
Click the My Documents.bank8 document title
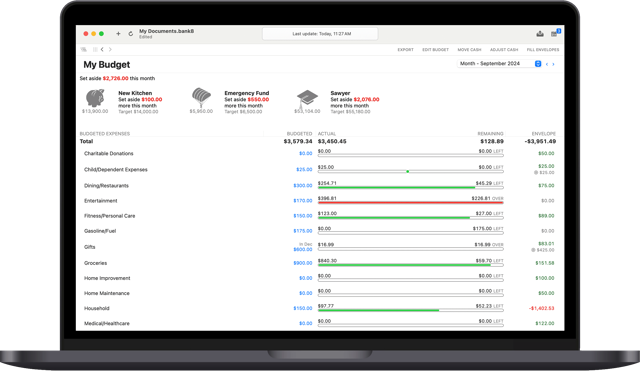(167, 31)
